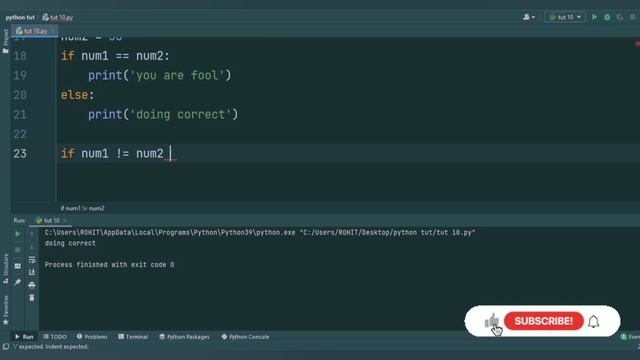Open the Python Console tool window

click(x=245, y=337)
